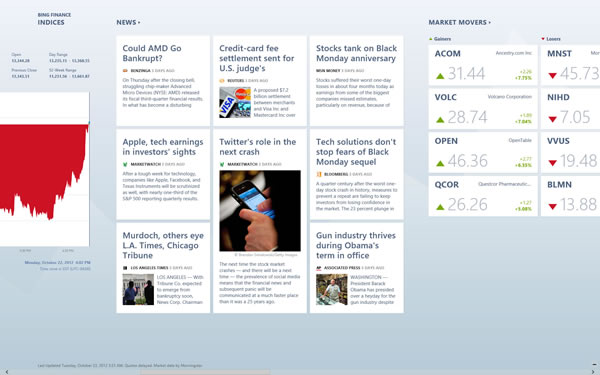Screen dimensions: 600x375
Task: Click Bloomberg source icon on Black Monday sequel
Action: pyautogui.click(x=318, y=174)
